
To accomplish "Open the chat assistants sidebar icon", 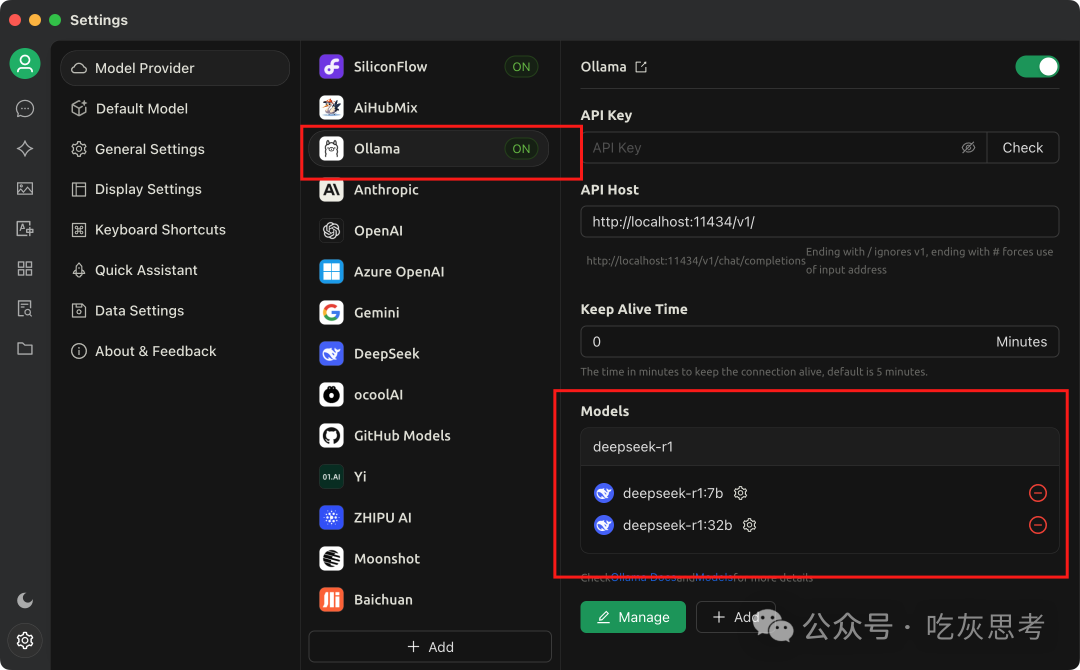I will (25, 109).
